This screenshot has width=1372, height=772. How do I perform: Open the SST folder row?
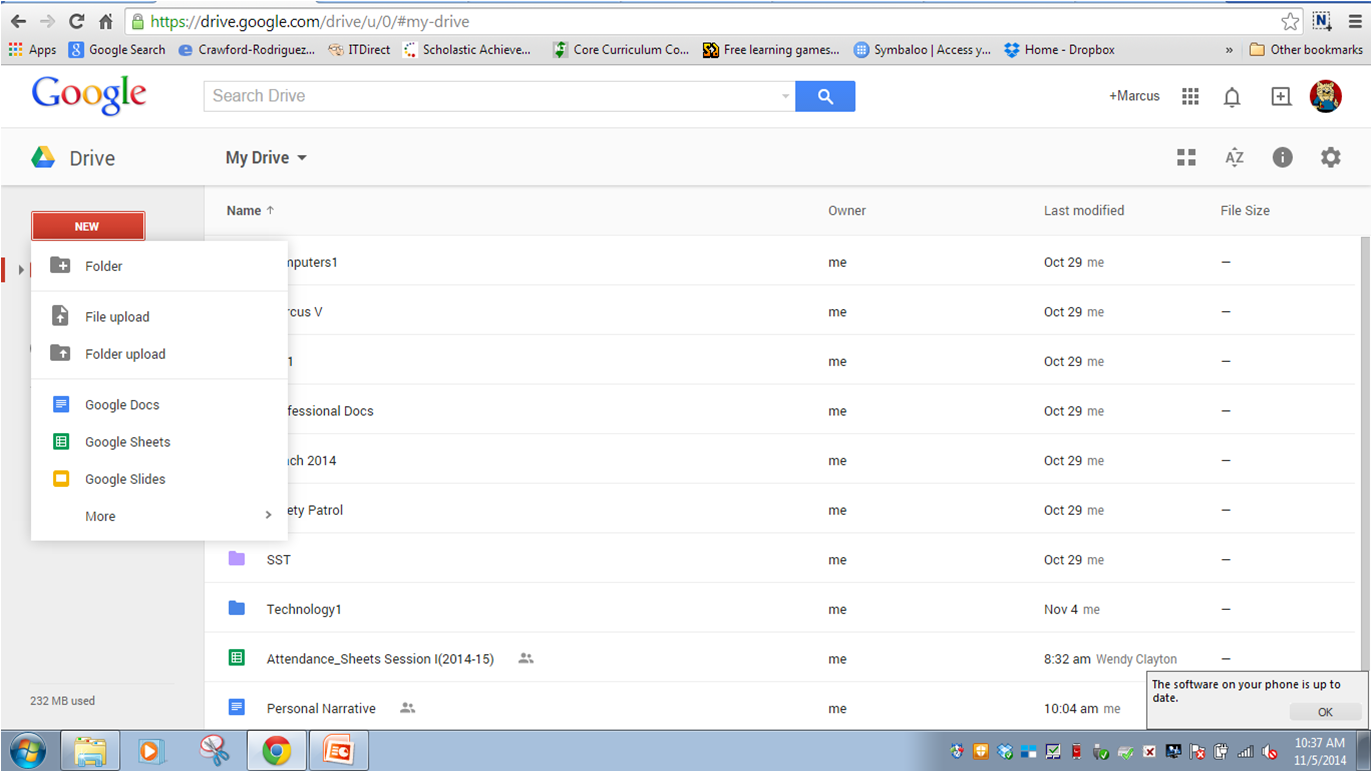(x=782, y=559)
